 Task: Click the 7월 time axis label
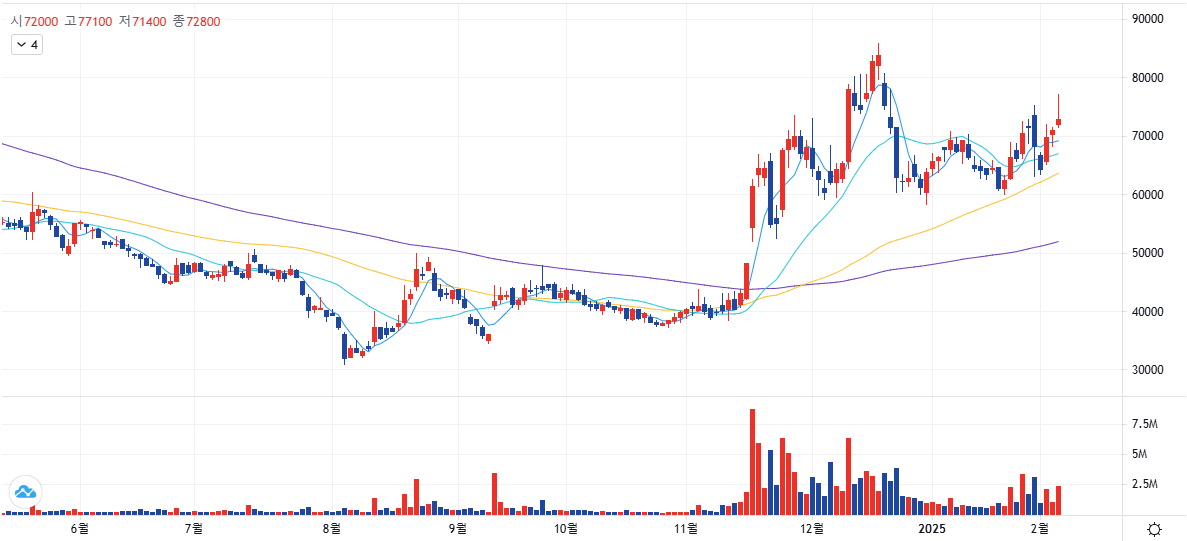coord(195,527)
